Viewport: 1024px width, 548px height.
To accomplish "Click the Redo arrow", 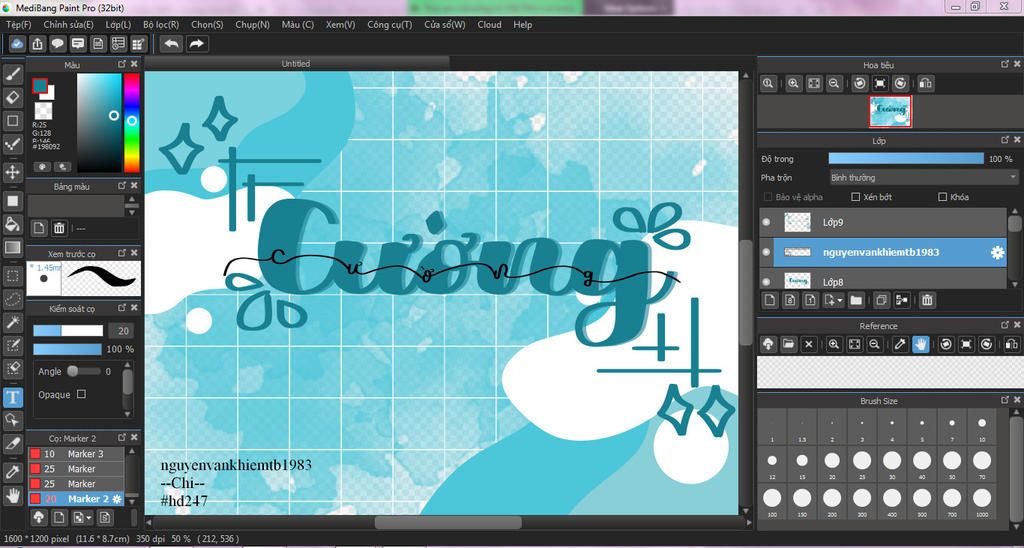I will (195, 44).
